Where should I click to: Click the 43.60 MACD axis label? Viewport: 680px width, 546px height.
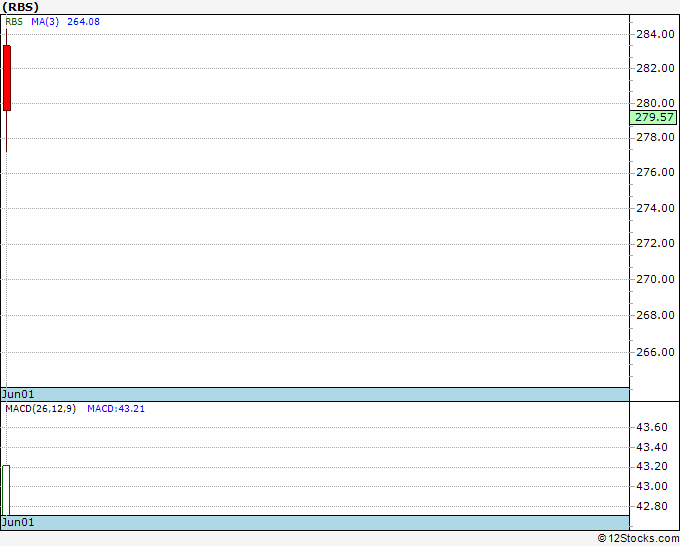(652, 427)
